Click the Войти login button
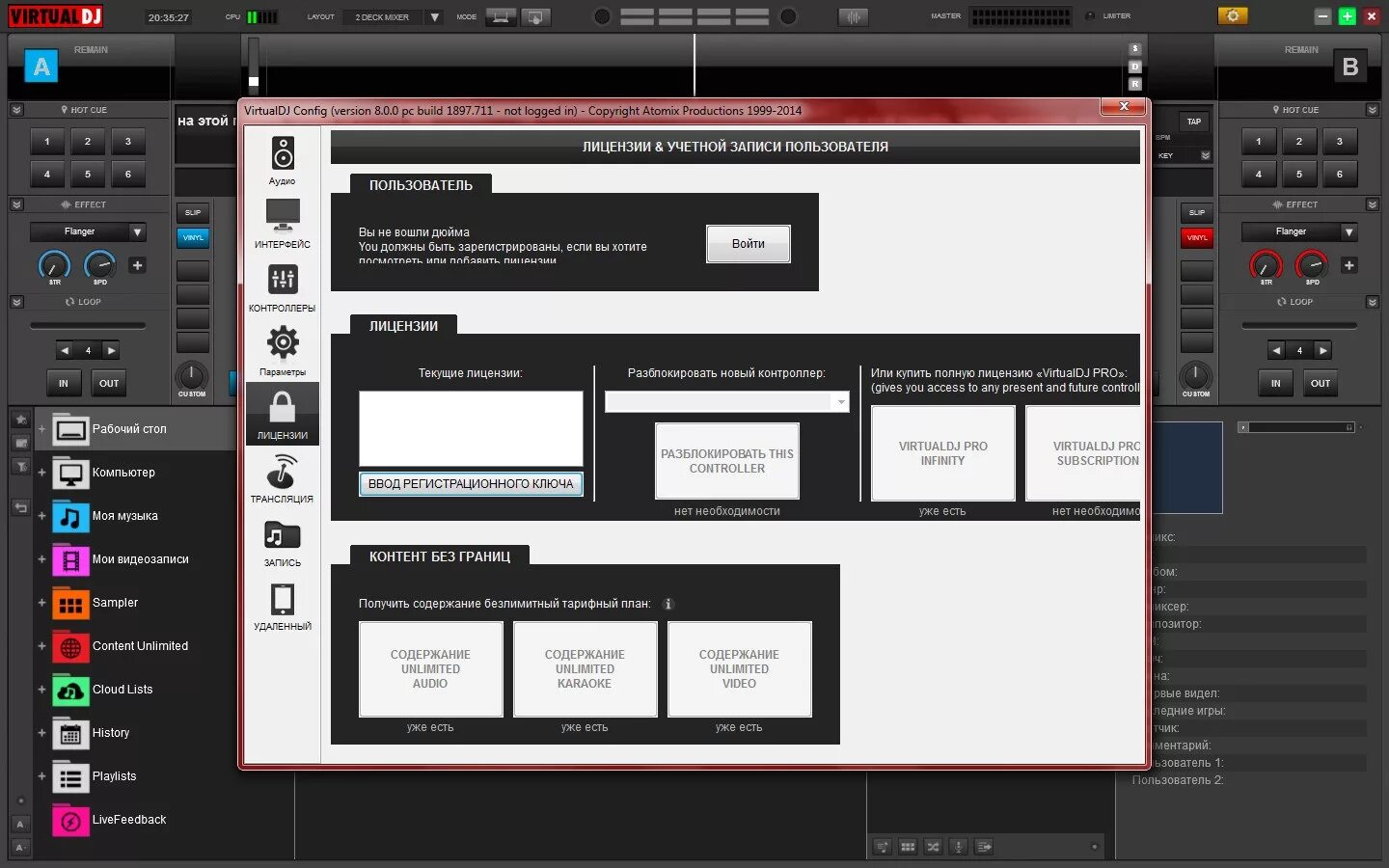 click(749, 244)
